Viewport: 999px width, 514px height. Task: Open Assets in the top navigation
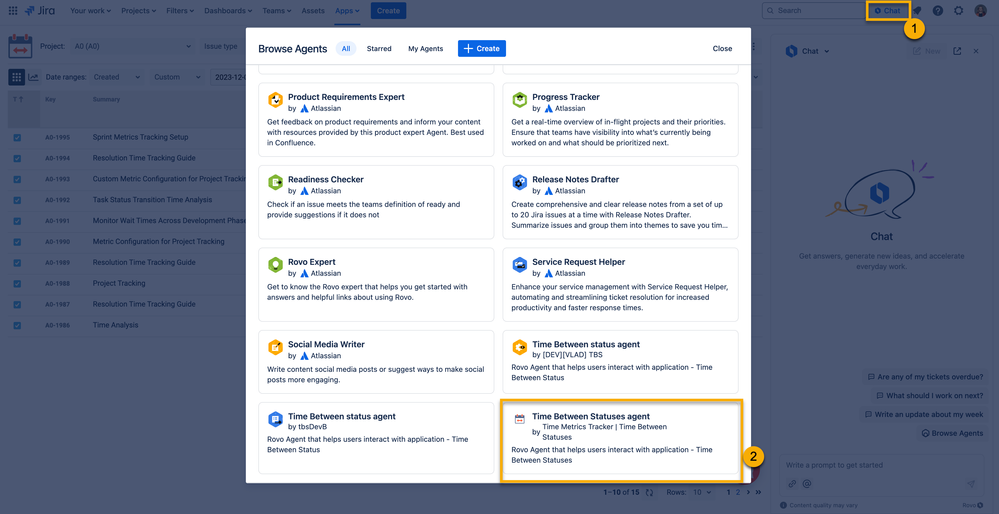click(312, 11)
